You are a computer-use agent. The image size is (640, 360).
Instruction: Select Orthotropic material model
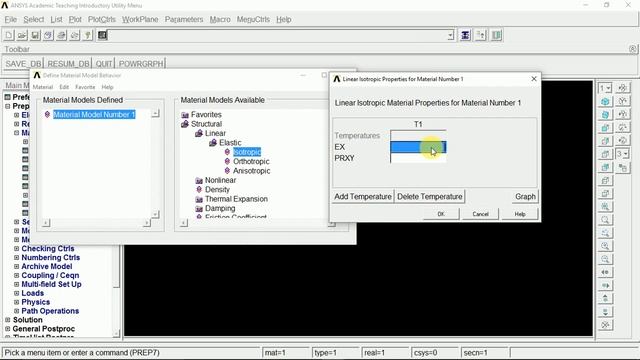[251, 161]
